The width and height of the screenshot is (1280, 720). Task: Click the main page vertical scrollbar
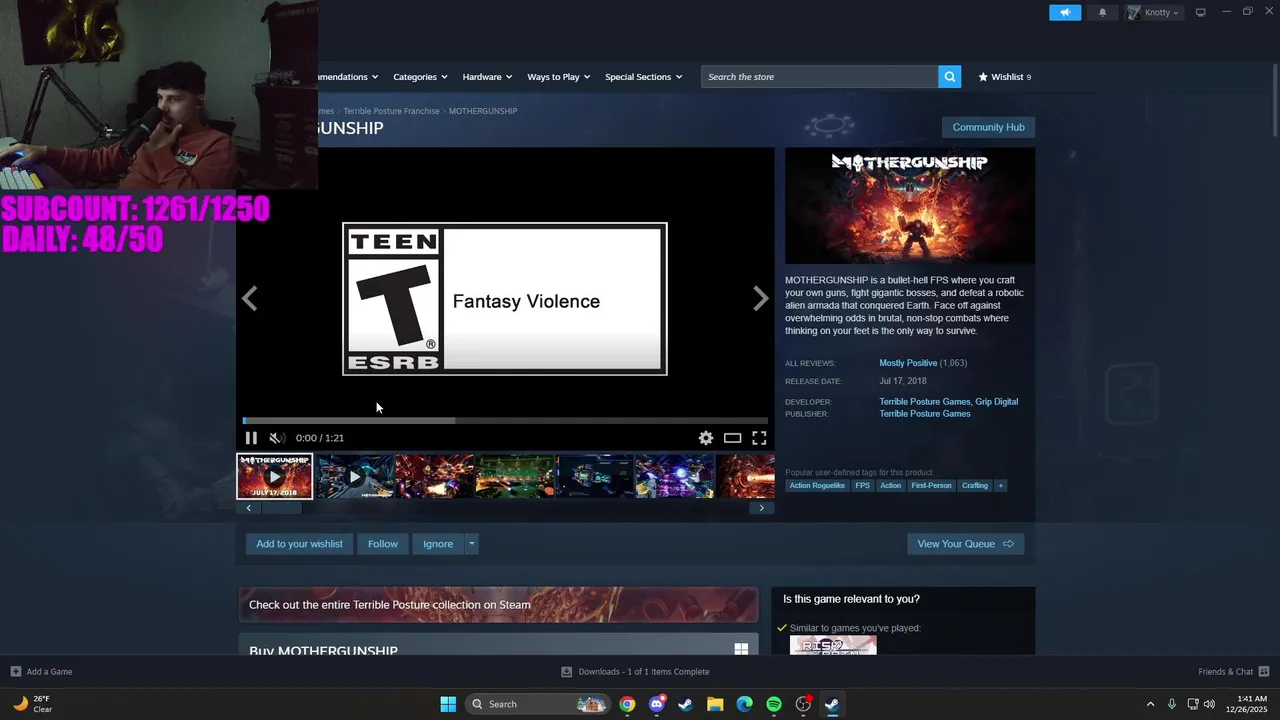tap(1274, 100)
